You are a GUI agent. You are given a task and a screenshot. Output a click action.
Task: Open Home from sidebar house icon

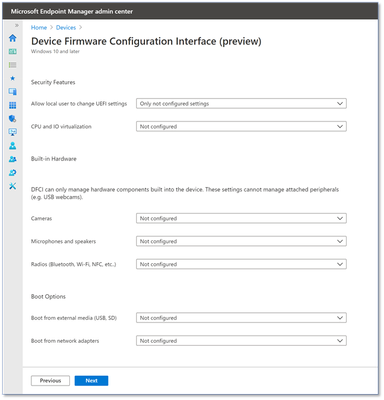pyautogui.click(x=13, y=38)
